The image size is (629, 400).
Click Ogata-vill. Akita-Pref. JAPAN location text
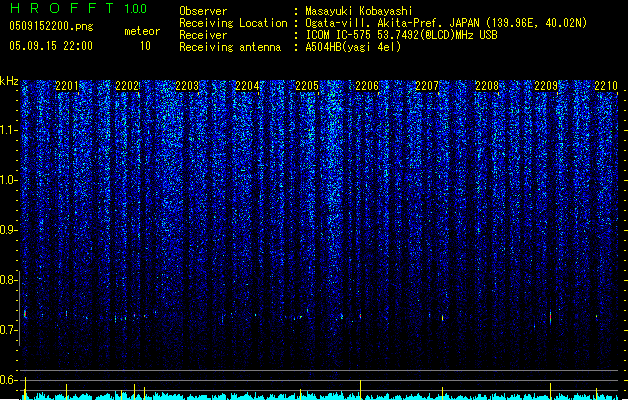[446, 23]
